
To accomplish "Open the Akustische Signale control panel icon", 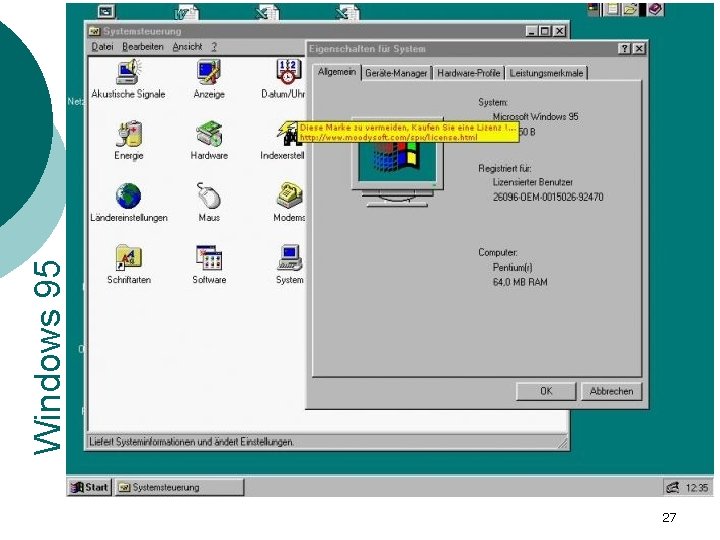I will click(x=129, y=72).
